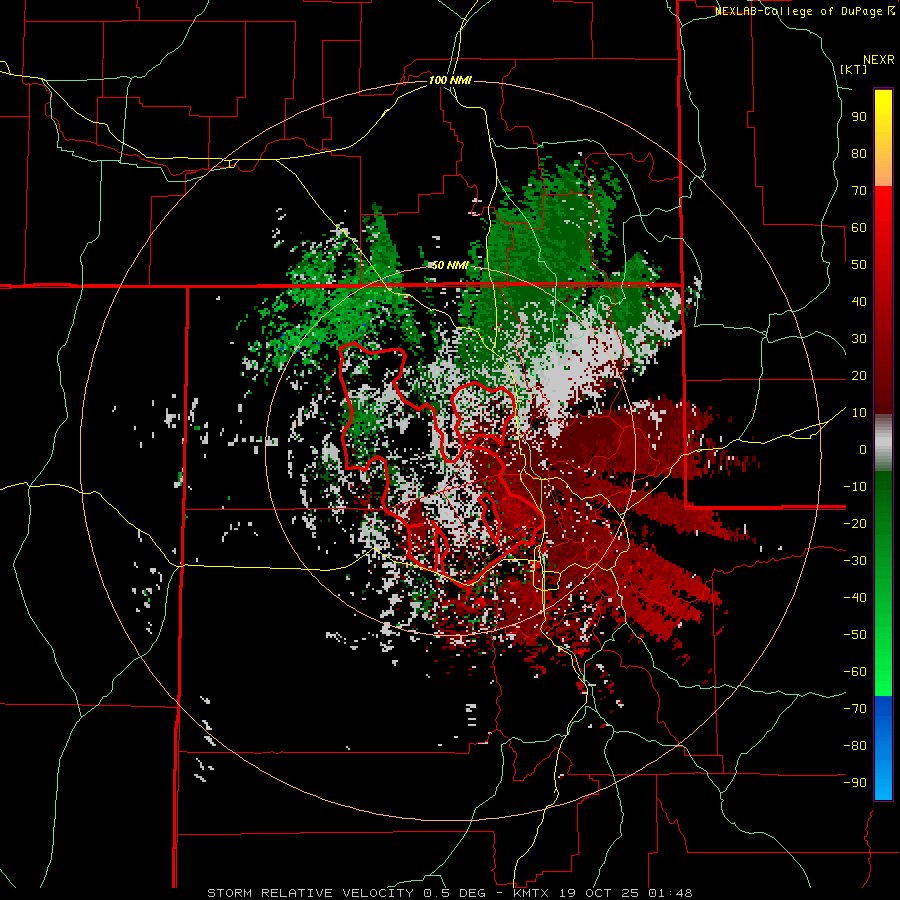Click the NEXLAB-College of DuPage watermark text
Viewport: 900px width, 900px height.
coord(804,11)
